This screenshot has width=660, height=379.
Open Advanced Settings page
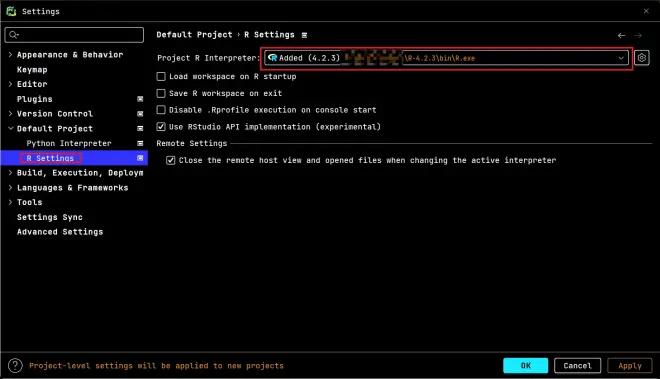[x=60, y=232]
